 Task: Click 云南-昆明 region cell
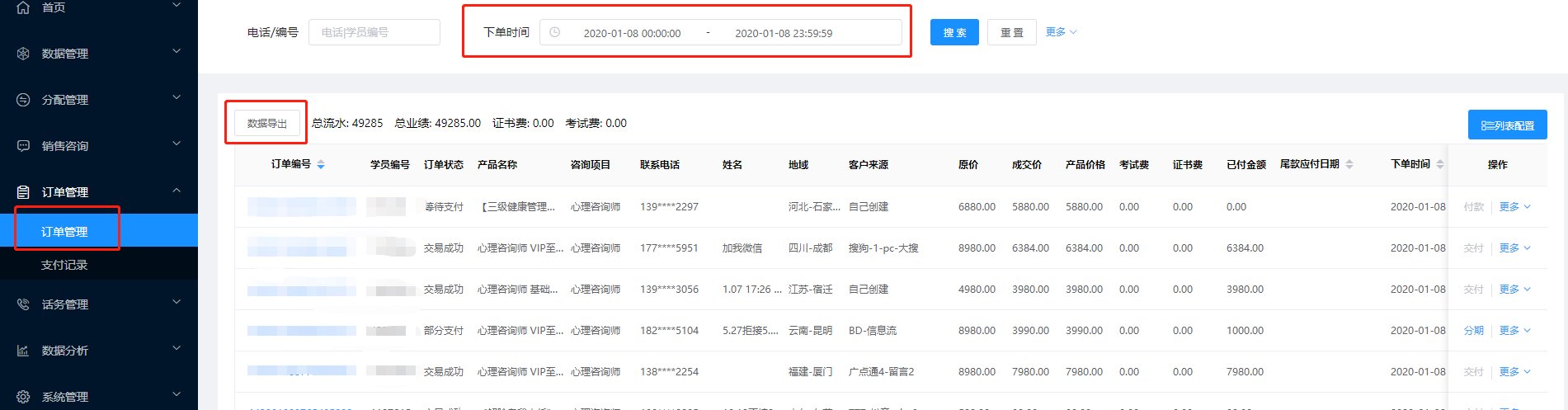(x=811, y=331)
